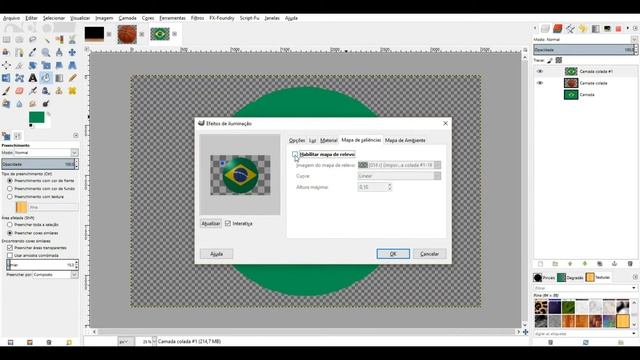Click OK in the lighting effects dialog
Screen dimensions: 640x360
pos(393,254)
